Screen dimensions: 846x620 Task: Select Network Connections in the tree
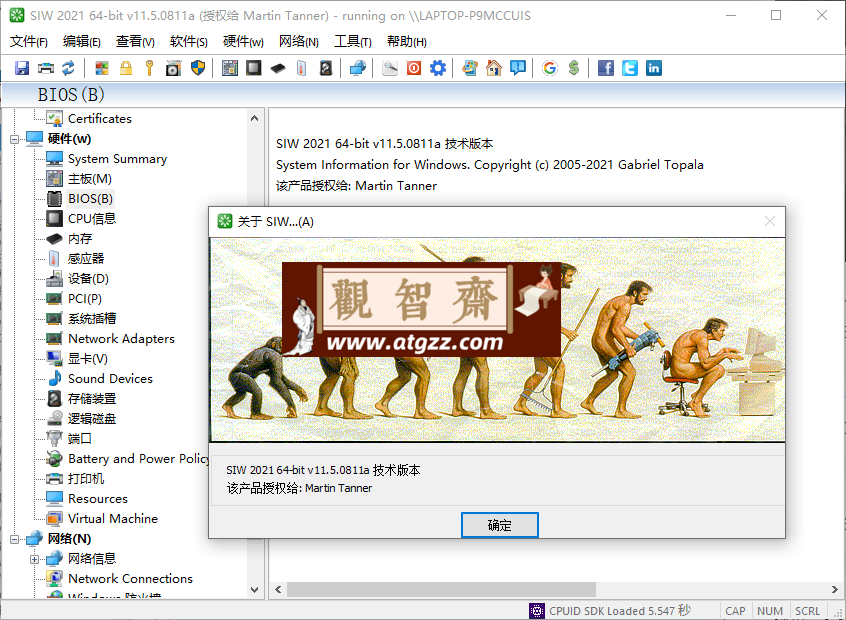[x=130, y=578]
